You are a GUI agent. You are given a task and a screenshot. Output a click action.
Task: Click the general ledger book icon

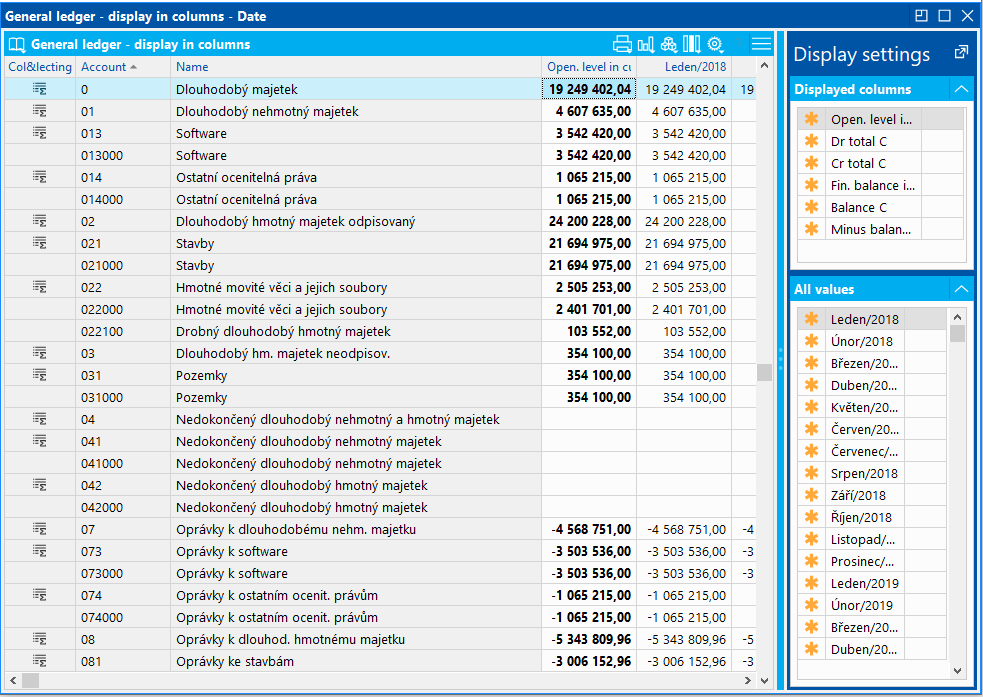pos(17,45)
